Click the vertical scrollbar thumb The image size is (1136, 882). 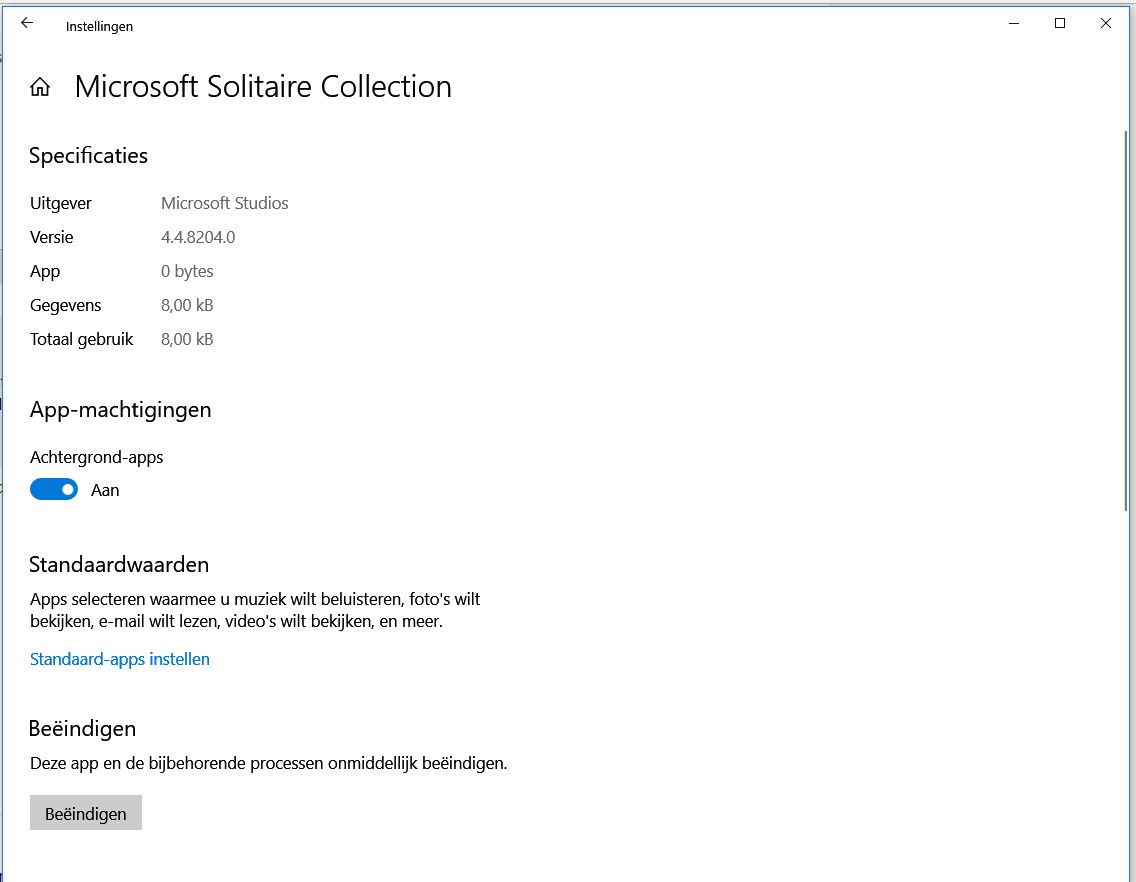tap(1125, 320)
